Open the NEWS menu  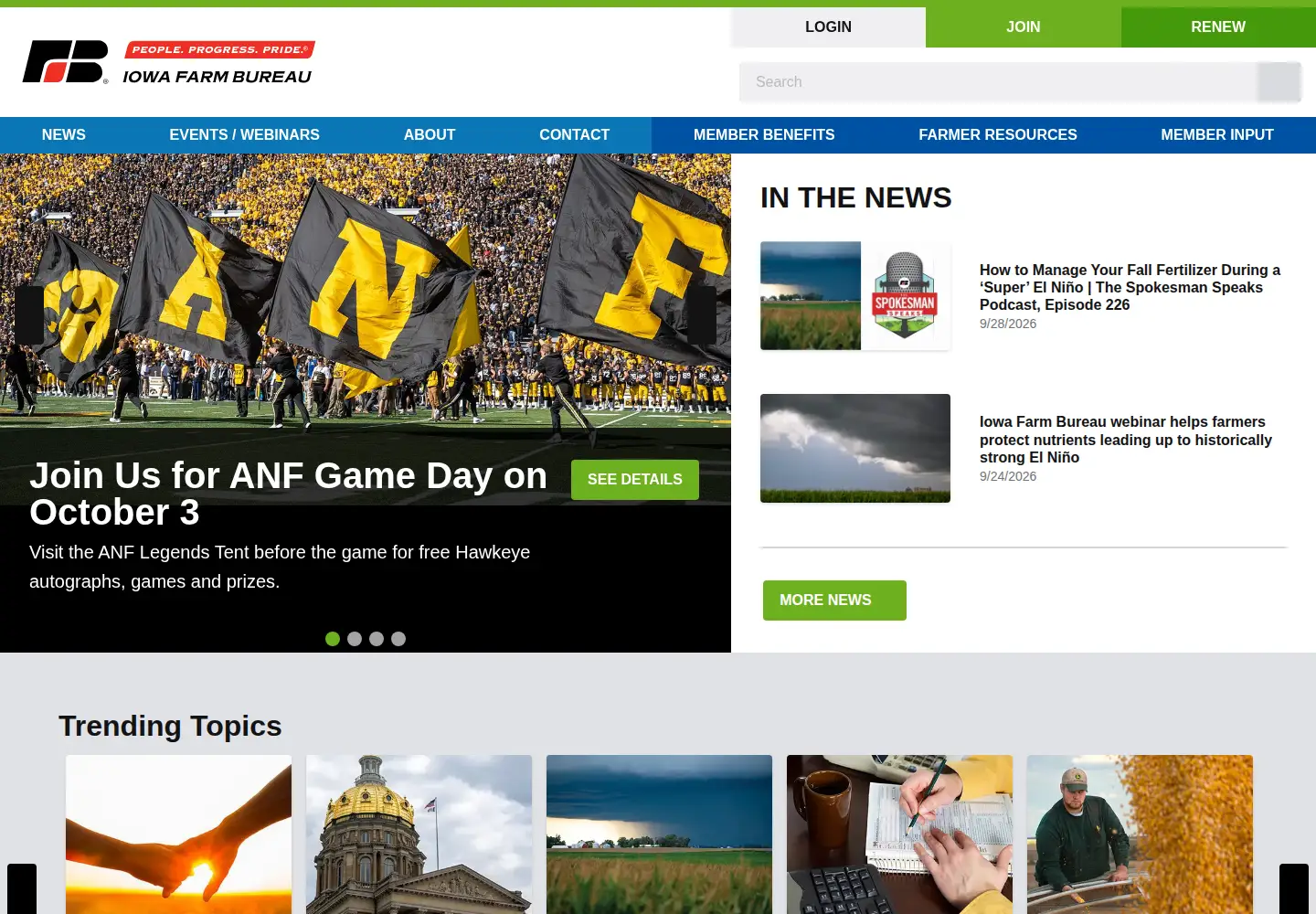[x=64, y=135]
